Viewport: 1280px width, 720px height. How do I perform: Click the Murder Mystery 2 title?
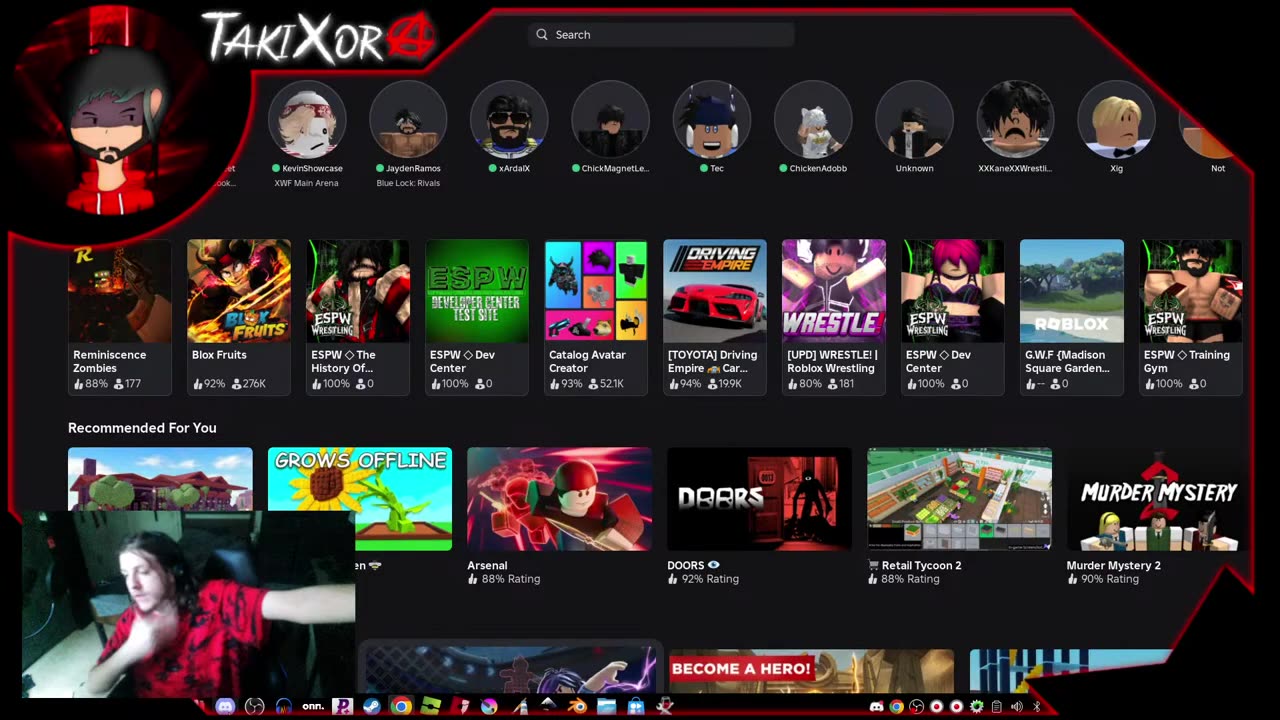1113,566
